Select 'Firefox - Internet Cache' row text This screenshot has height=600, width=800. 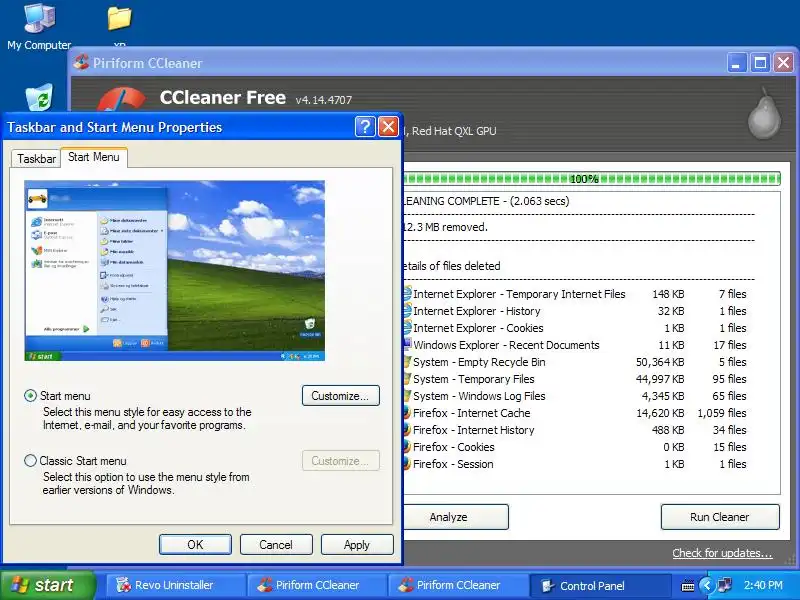tap(471, 413)
